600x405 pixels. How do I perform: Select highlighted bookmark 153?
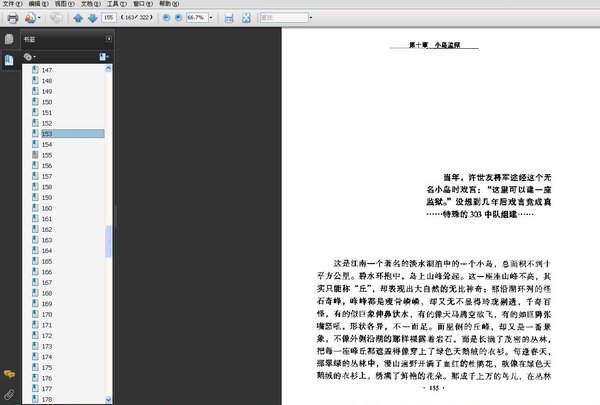tap(73, 134)
